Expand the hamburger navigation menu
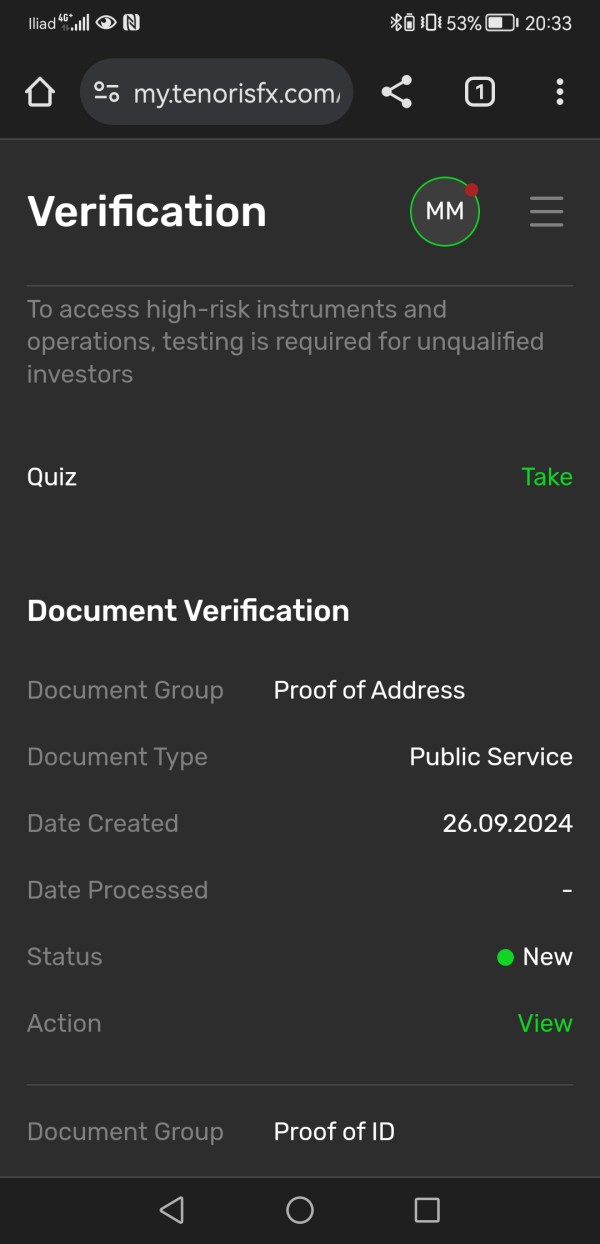The height and width of the screenshot is (1244, 600). click(x=546, y=211)
